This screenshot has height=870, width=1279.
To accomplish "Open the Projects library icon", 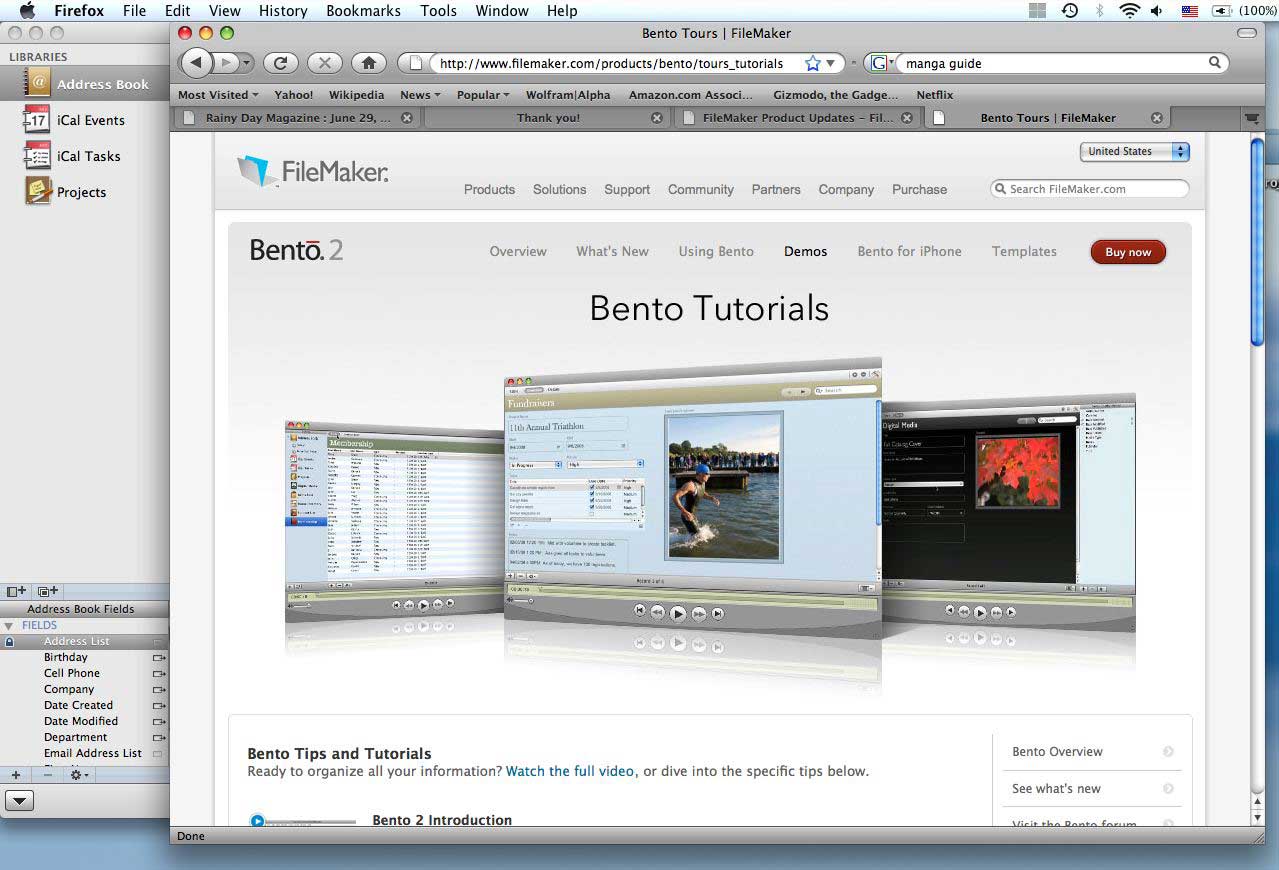I will coord(37,192).
